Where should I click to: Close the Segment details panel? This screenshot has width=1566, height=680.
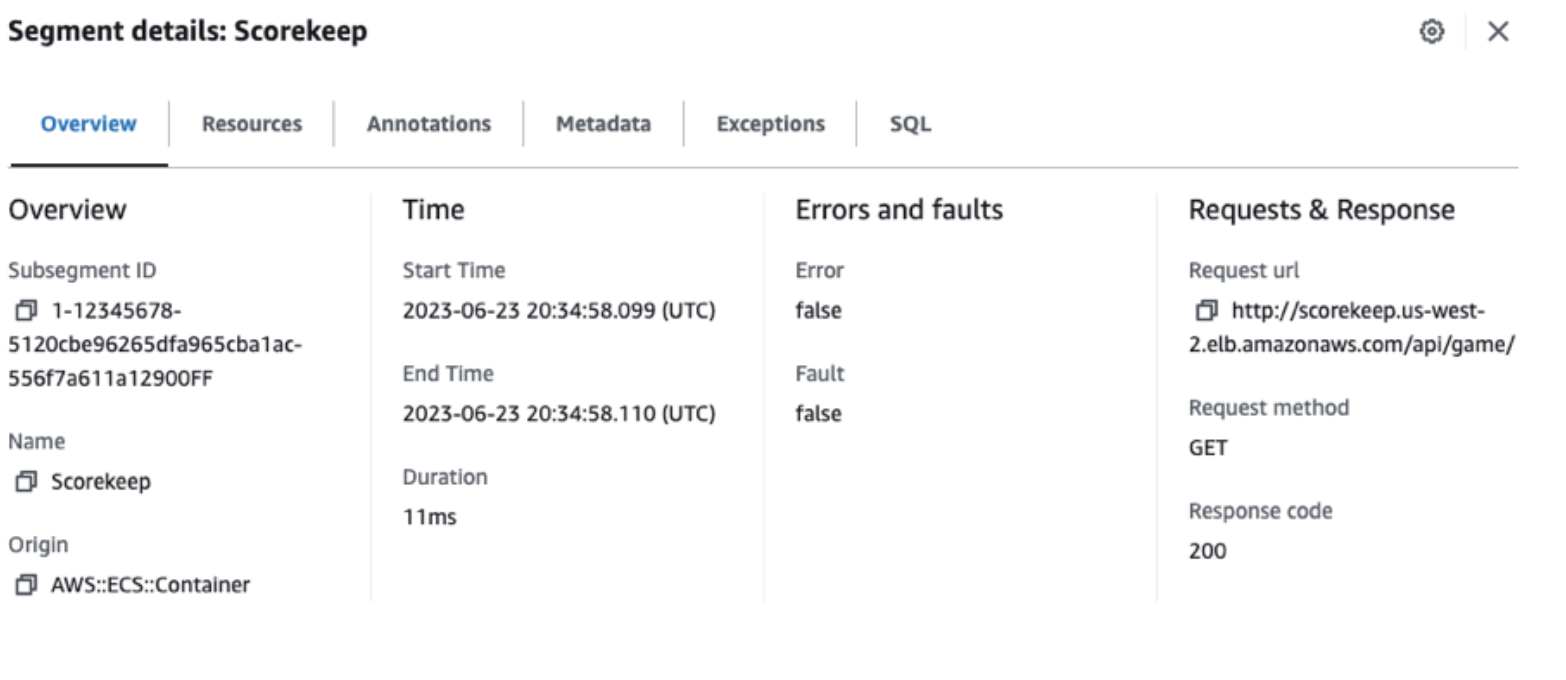(1498, 32)
